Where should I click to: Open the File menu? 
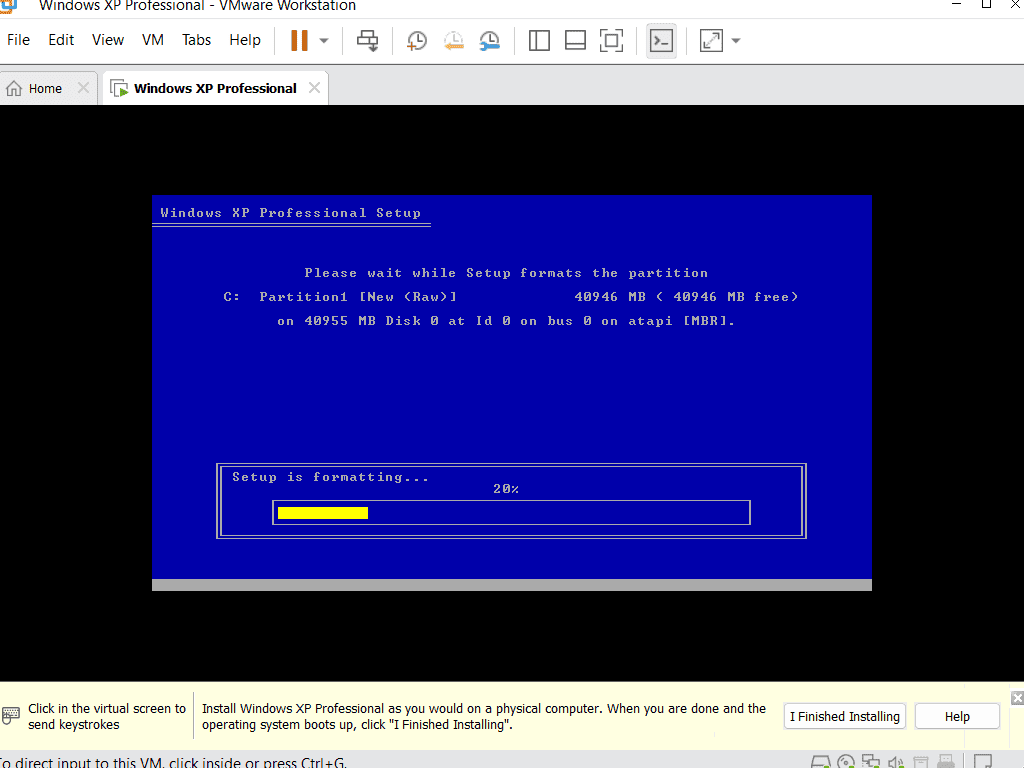click(x=18, y=40)
